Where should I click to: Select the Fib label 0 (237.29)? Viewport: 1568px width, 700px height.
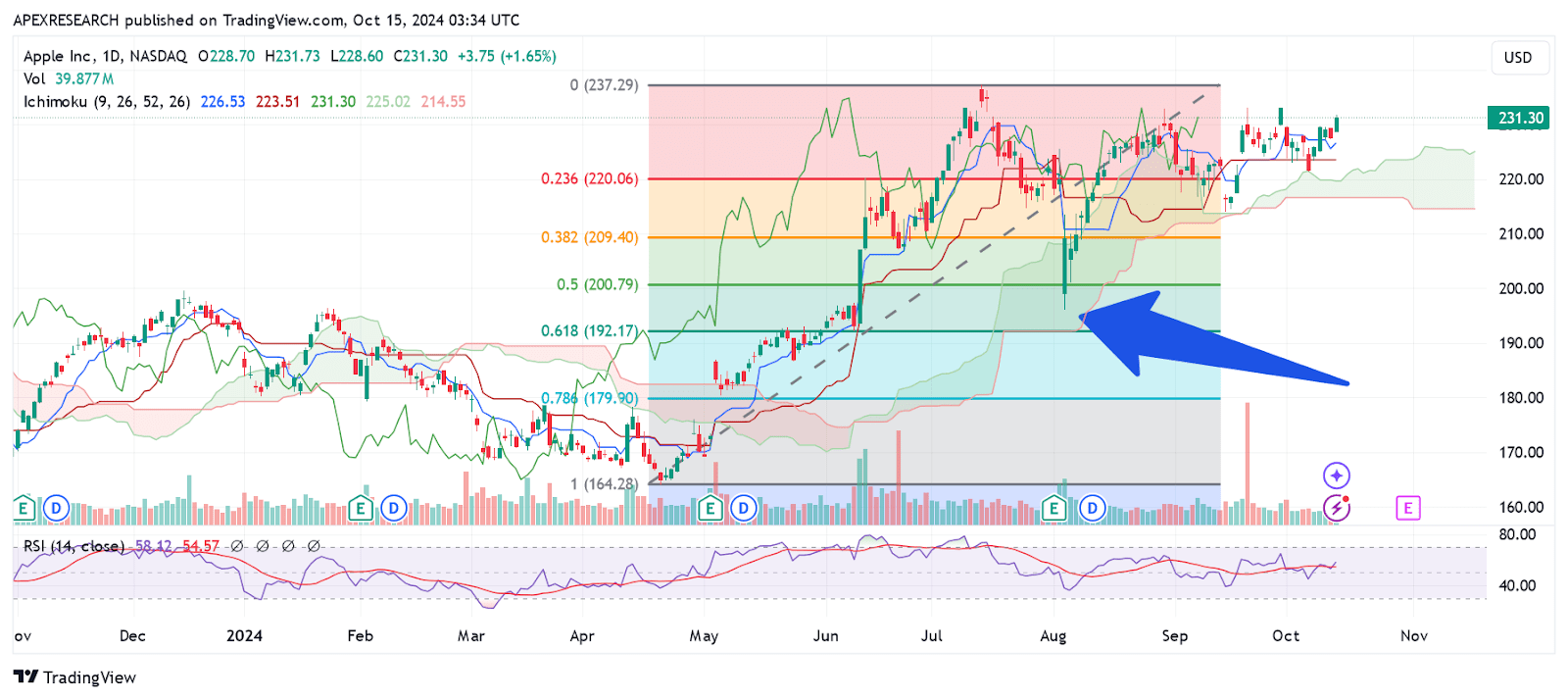coord(604,85)
